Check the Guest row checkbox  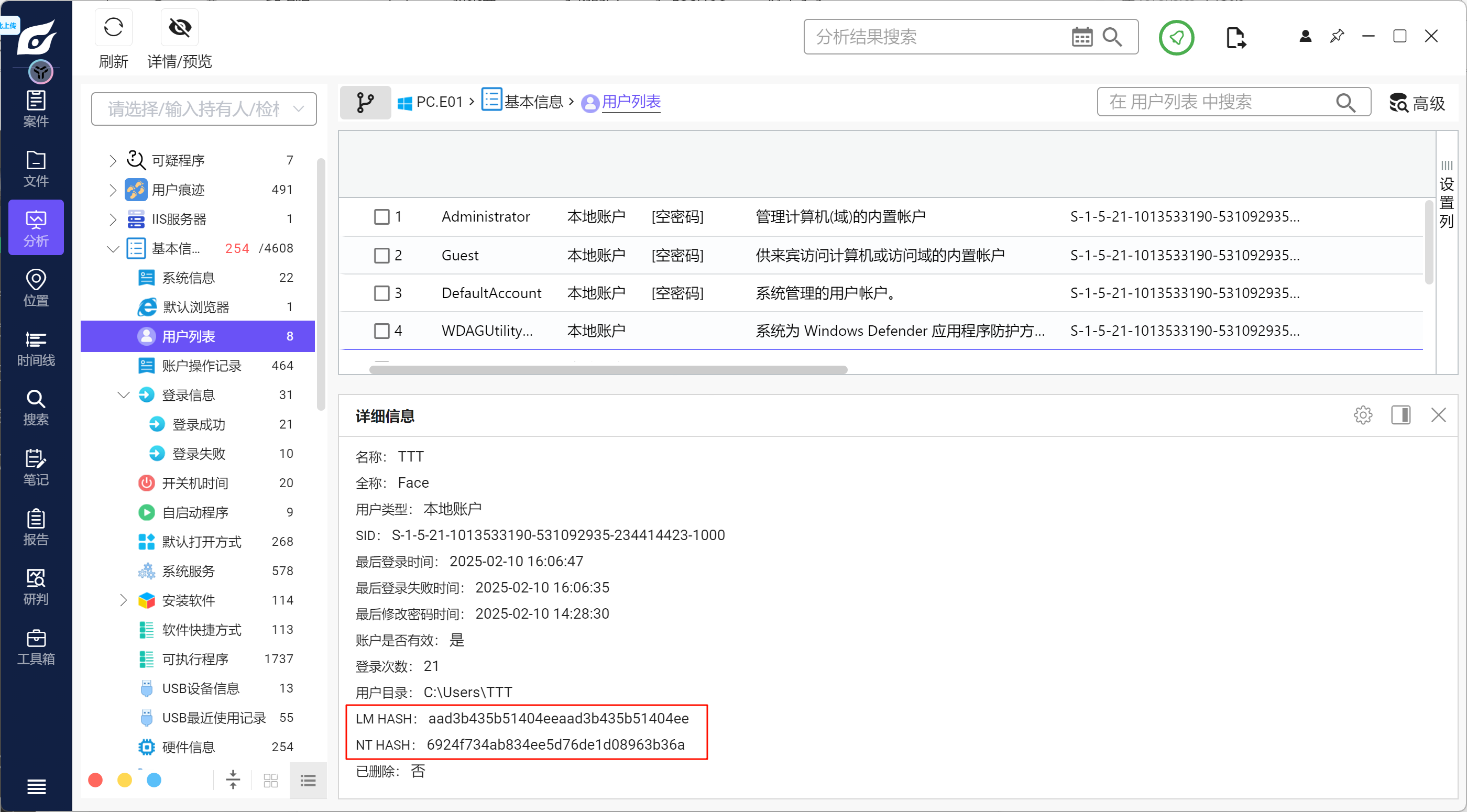pos(381,255)
